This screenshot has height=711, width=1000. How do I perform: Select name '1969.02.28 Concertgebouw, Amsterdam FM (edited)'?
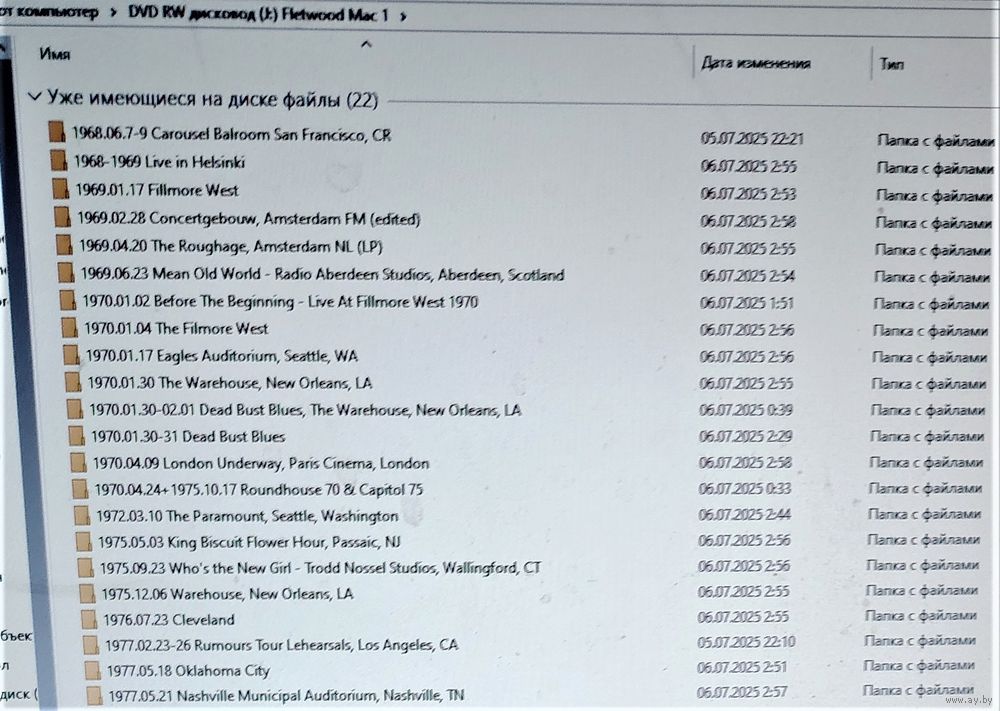point(249,219)
